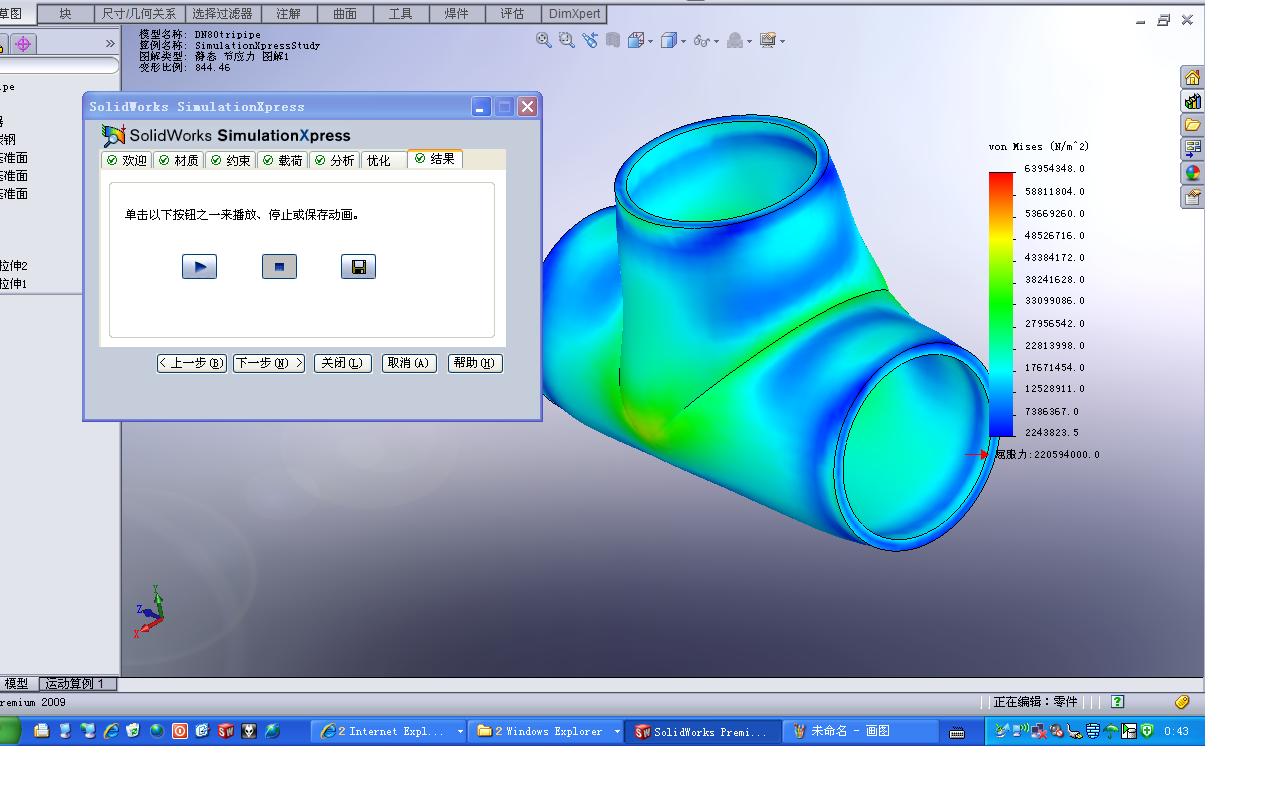
Task: Open the 焊件 toolbar tab
Action: (457, 14)
